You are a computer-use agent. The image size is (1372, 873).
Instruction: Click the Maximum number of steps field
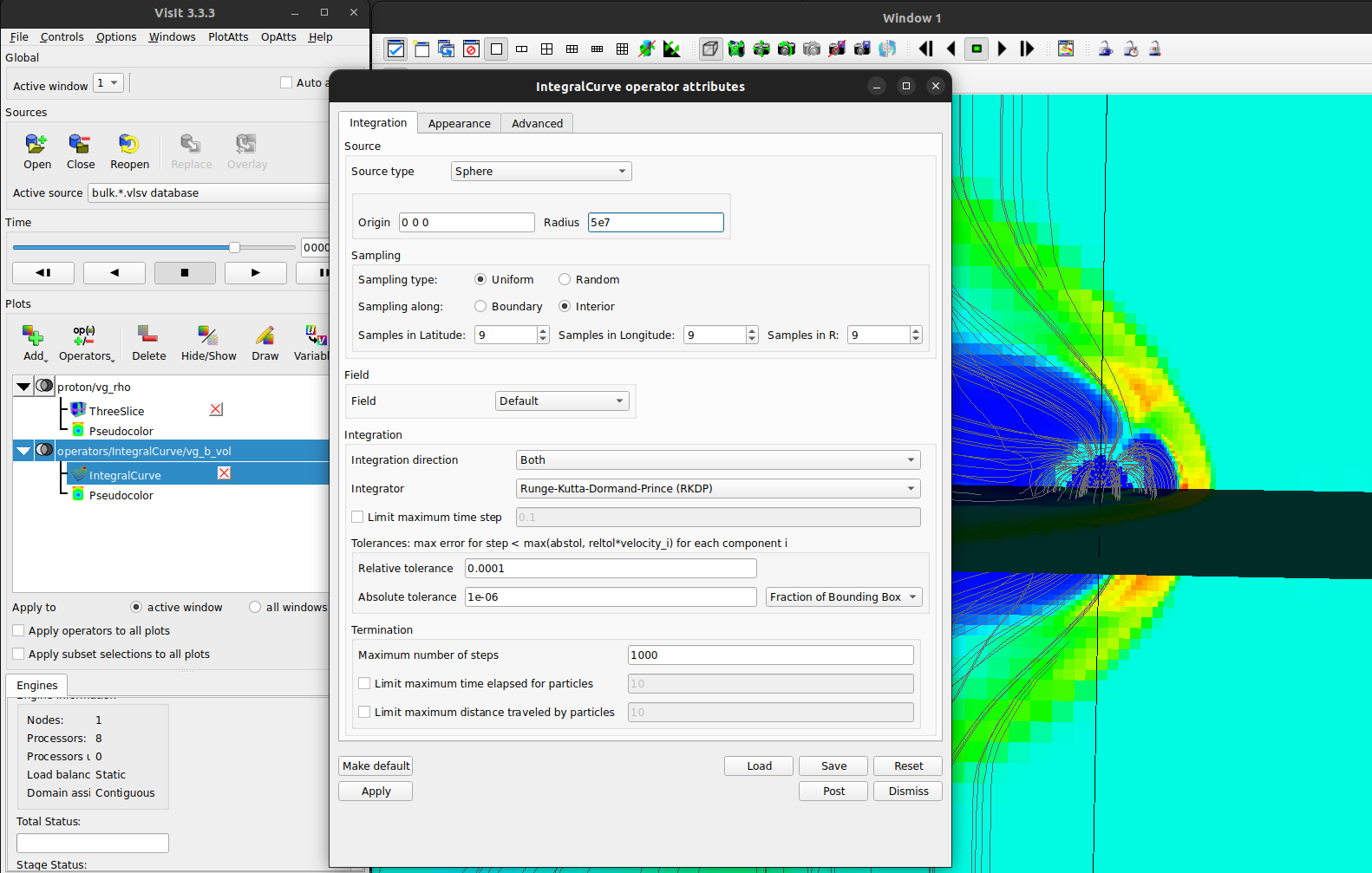click(769, 655)
